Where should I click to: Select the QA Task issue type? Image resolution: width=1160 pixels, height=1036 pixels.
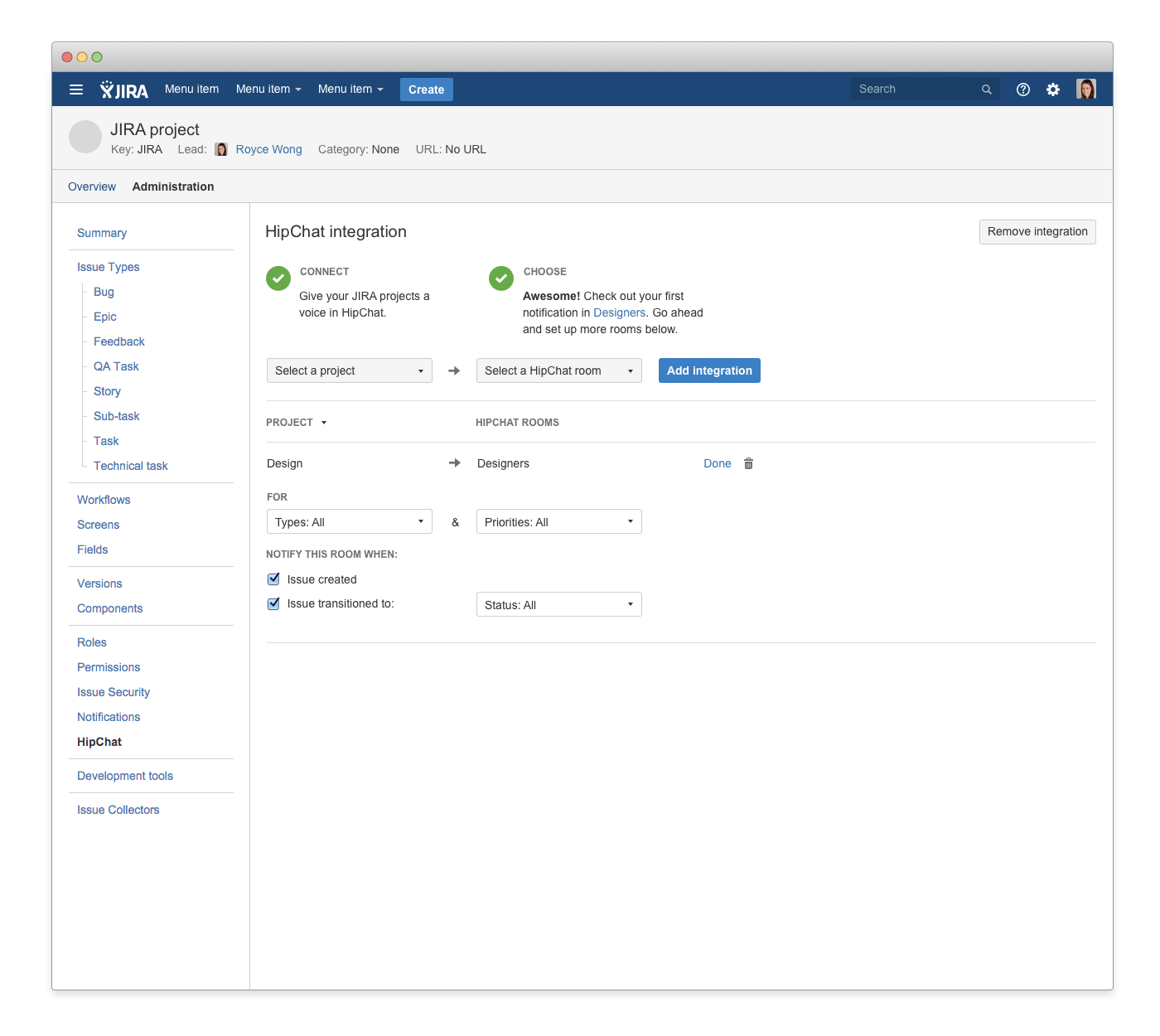(116, 366)
